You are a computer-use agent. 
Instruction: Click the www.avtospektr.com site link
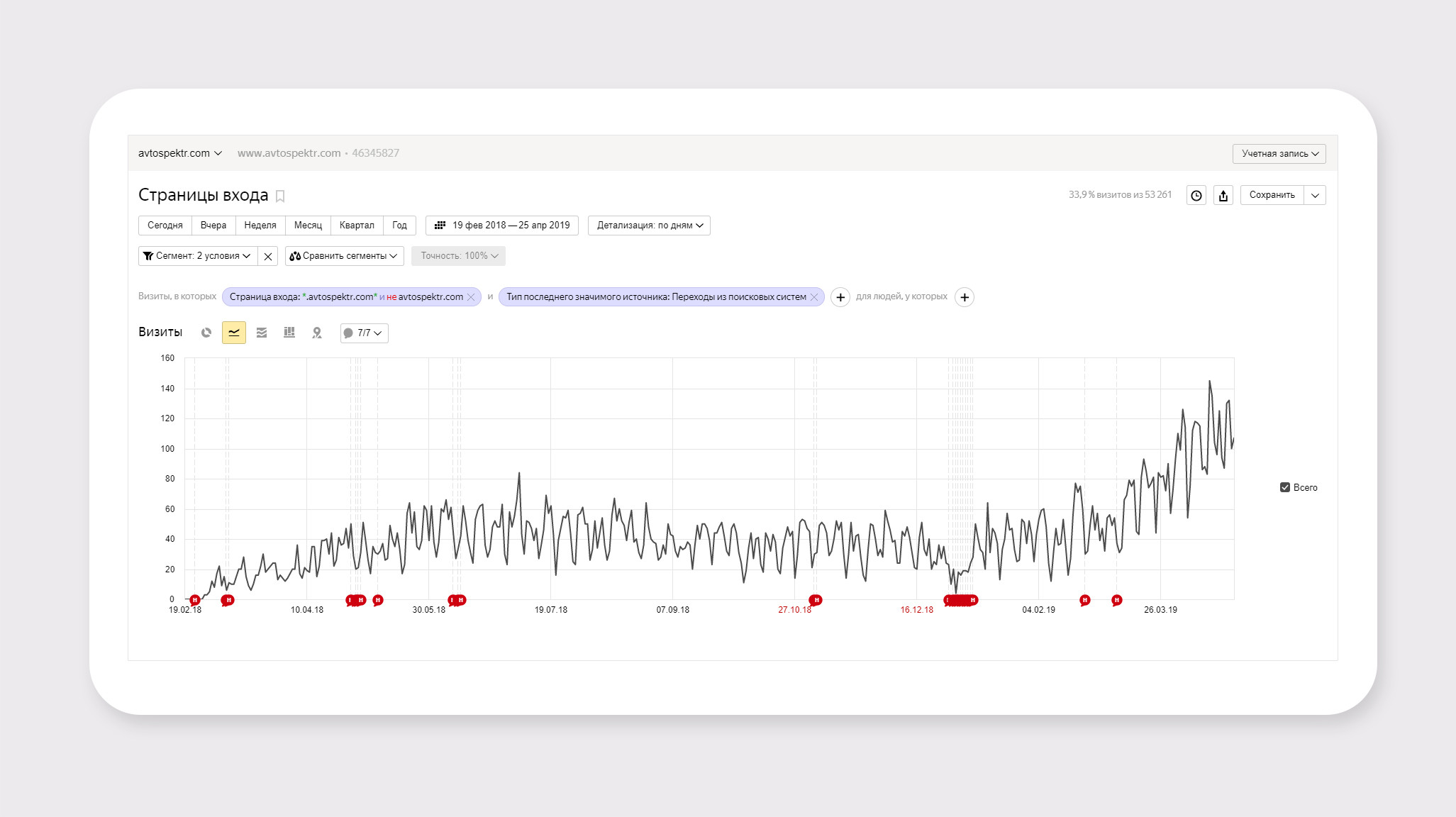point(289,153)
